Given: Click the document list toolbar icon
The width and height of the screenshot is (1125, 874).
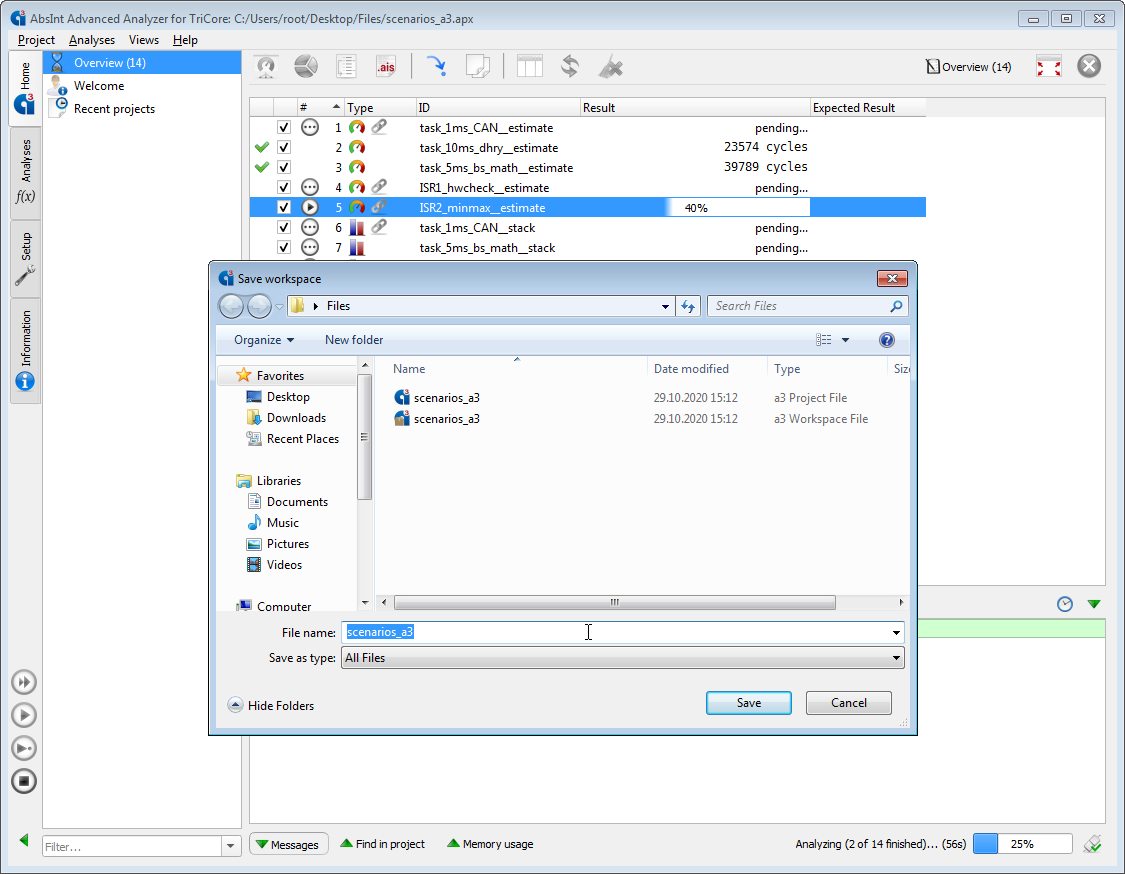Looking at the screenshot, I should [346, 67].
